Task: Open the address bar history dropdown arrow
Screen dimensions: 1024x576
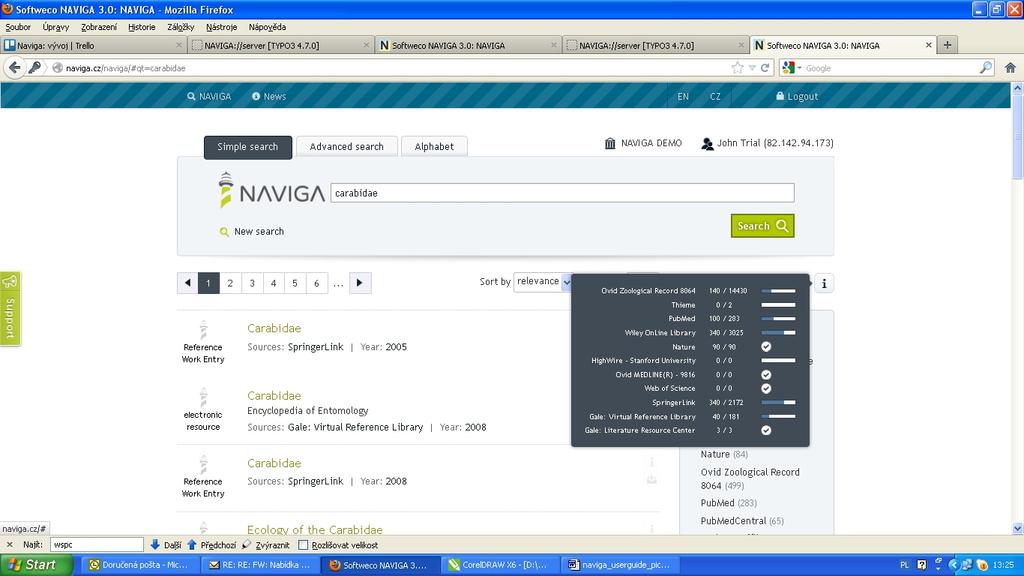Action: pos(752,68)
